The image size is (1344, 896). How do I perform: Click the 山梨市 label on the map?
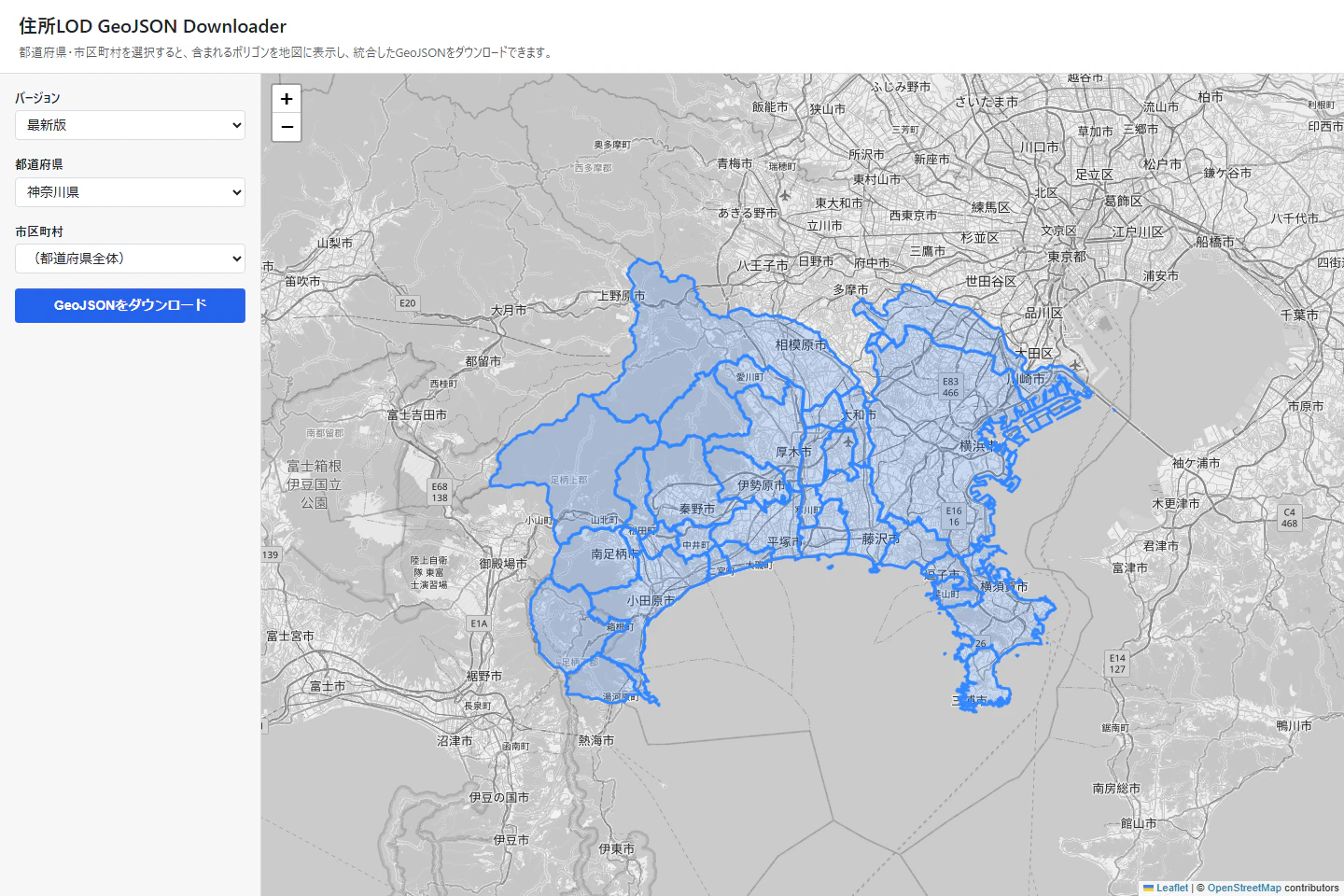coord(335,244)
